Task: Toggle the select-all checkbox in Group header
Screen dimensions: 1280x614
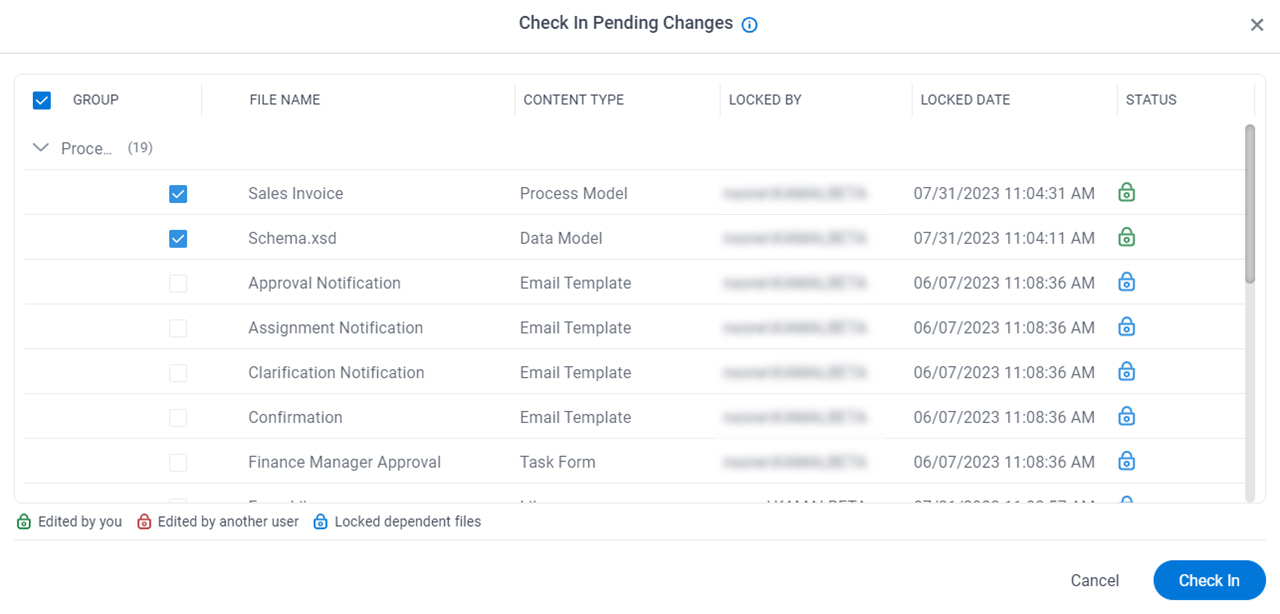Action: pyautogui.click(x=42, y=100)
